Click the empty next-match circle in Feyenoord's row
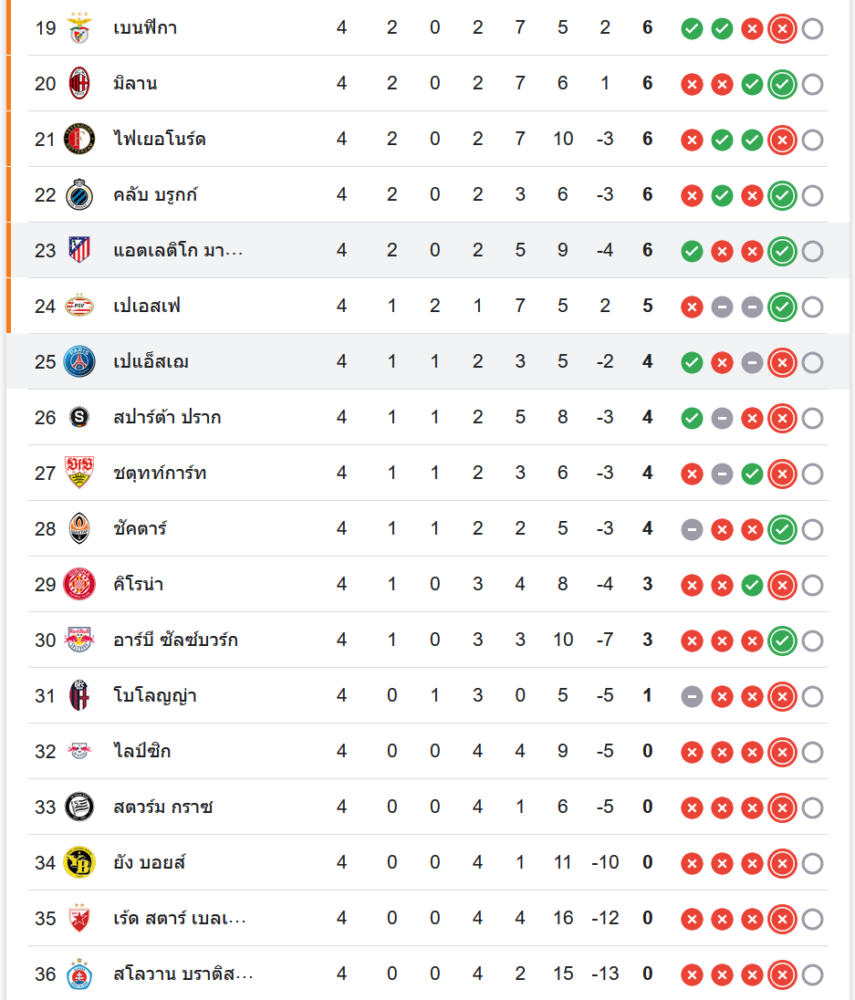Viewport: 855px width, 1000px height. point(813,140)
